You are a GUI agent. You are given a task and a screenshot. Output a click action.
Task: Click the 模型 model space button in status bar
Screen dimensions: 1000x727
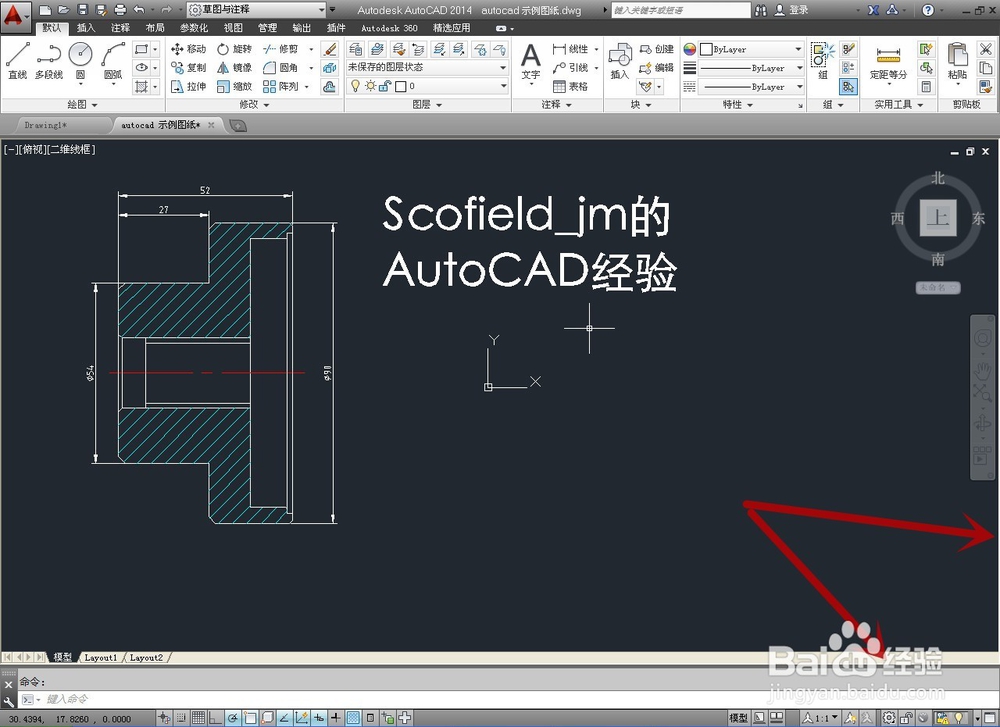tap(739, 718)
